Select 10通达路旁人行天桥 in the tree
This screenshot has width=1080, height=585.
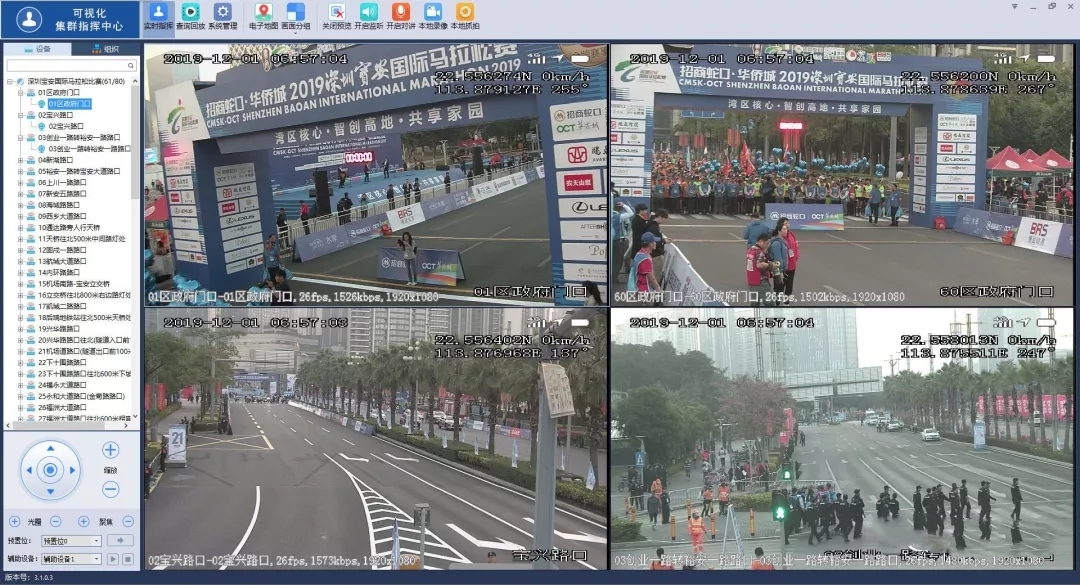click(x=69, y=227)
